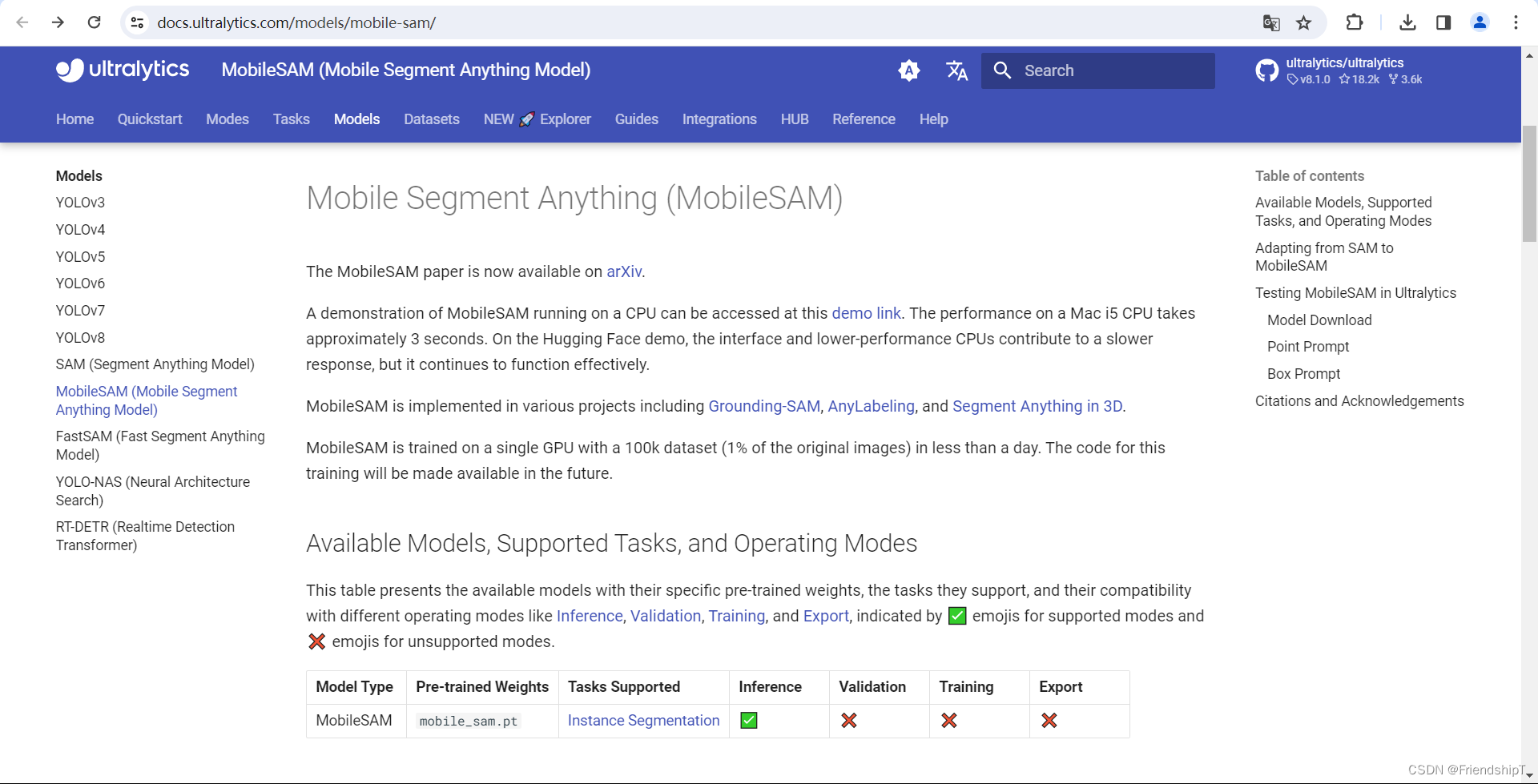Open the Datasets tab
The height and width of the screenshot is (784, 1538).
(432, 119)
